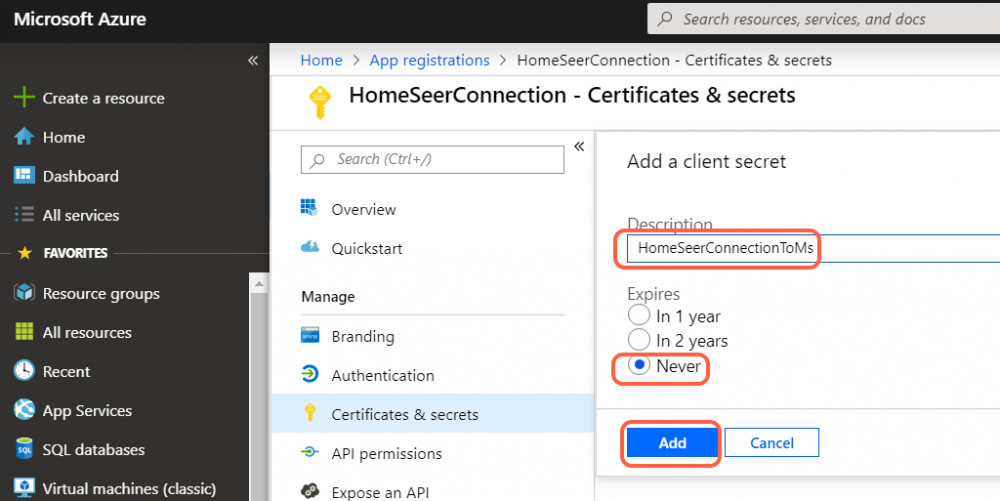1000x501 pixels.
Task: Choose the 'In 2 years' expiry option
Action: 639,341
